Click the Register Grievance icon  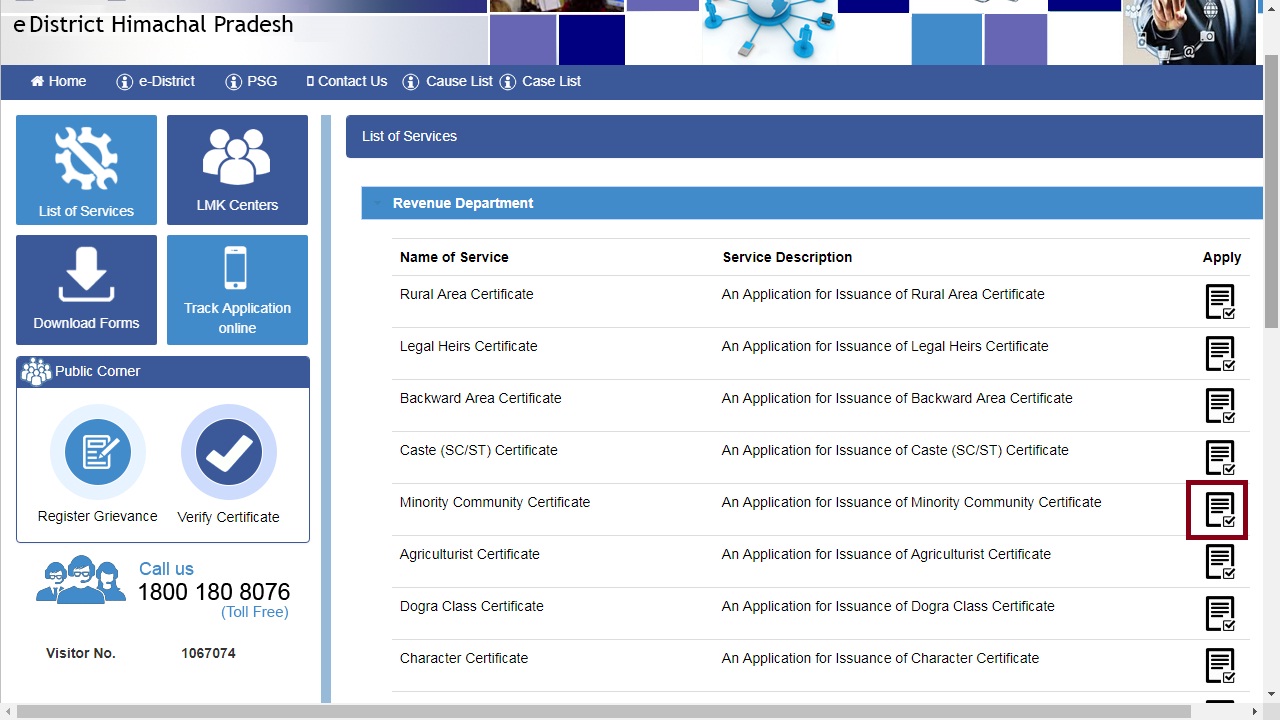[97, 452]
